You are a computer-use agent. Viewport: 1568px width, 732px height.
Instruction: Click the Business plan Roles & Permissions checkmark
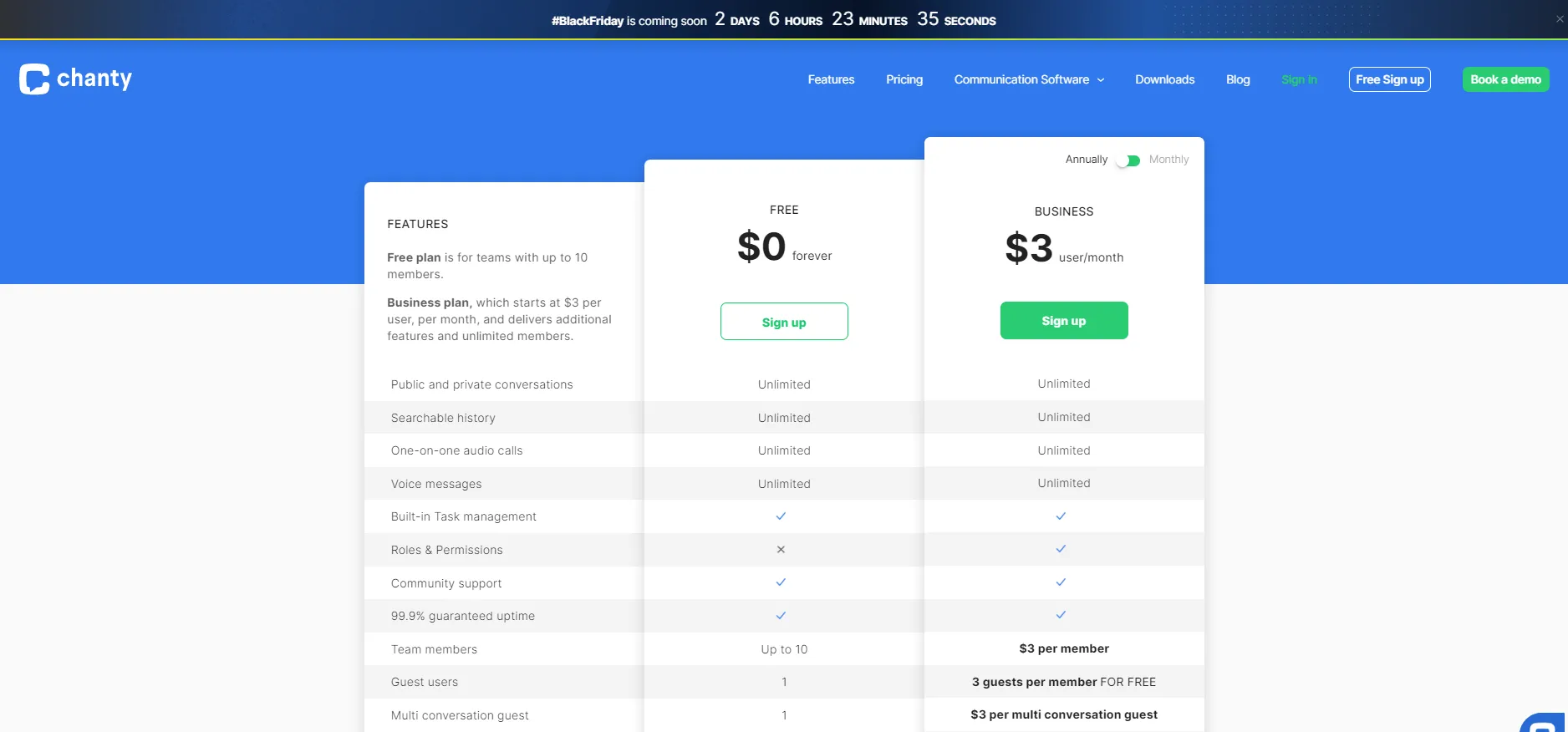pos(1061,549)
